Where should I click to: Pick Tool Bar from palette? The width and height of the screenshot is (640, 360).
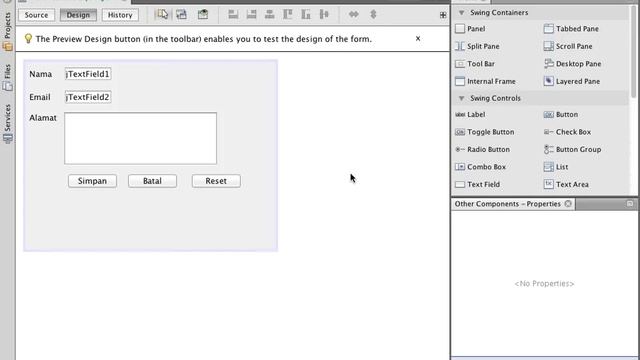click(x=475, y=64)
